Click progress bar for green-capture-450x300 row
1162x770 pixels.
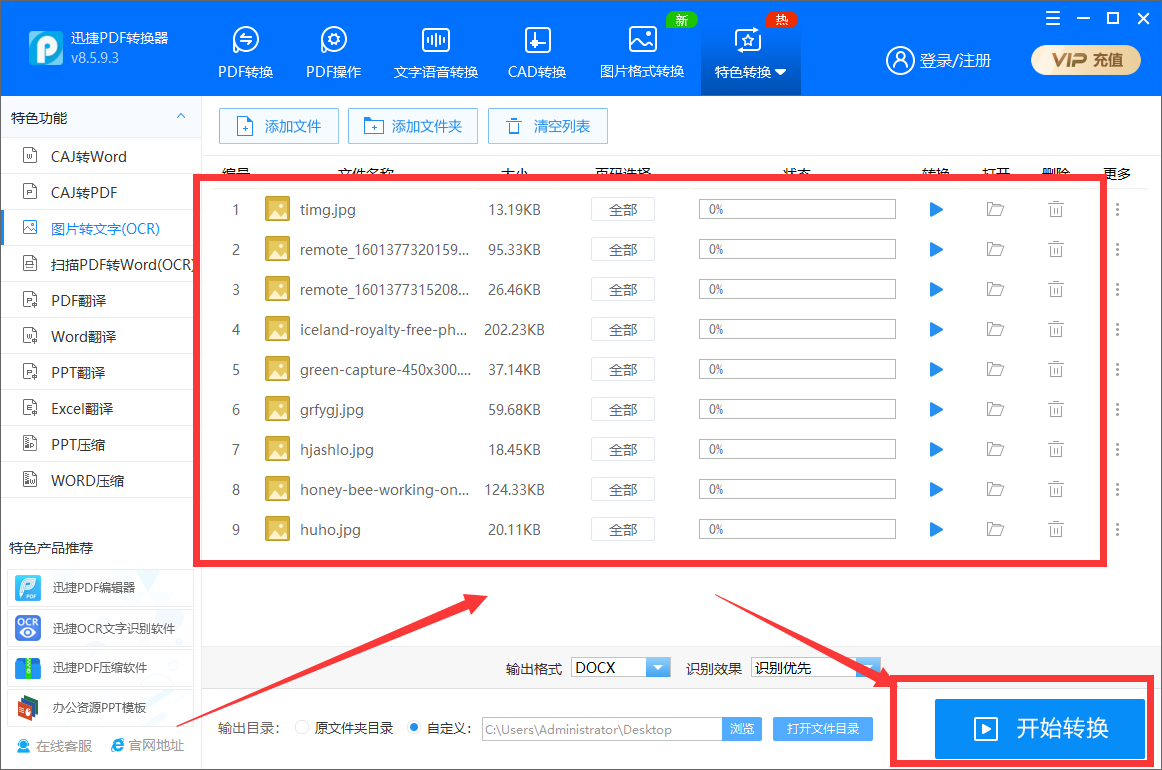pos(797,369)
